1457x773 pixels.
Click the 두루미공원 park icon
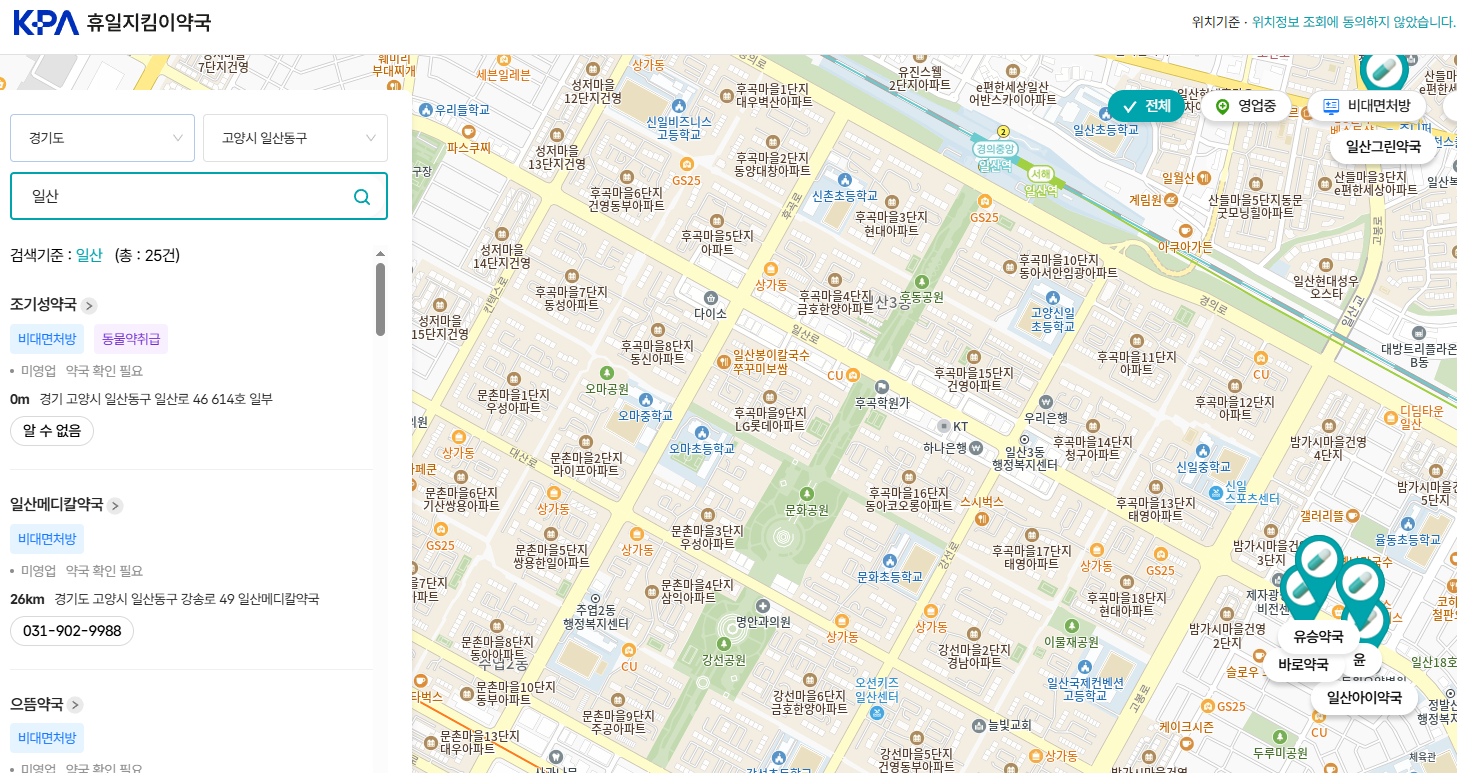(1280, 736)
